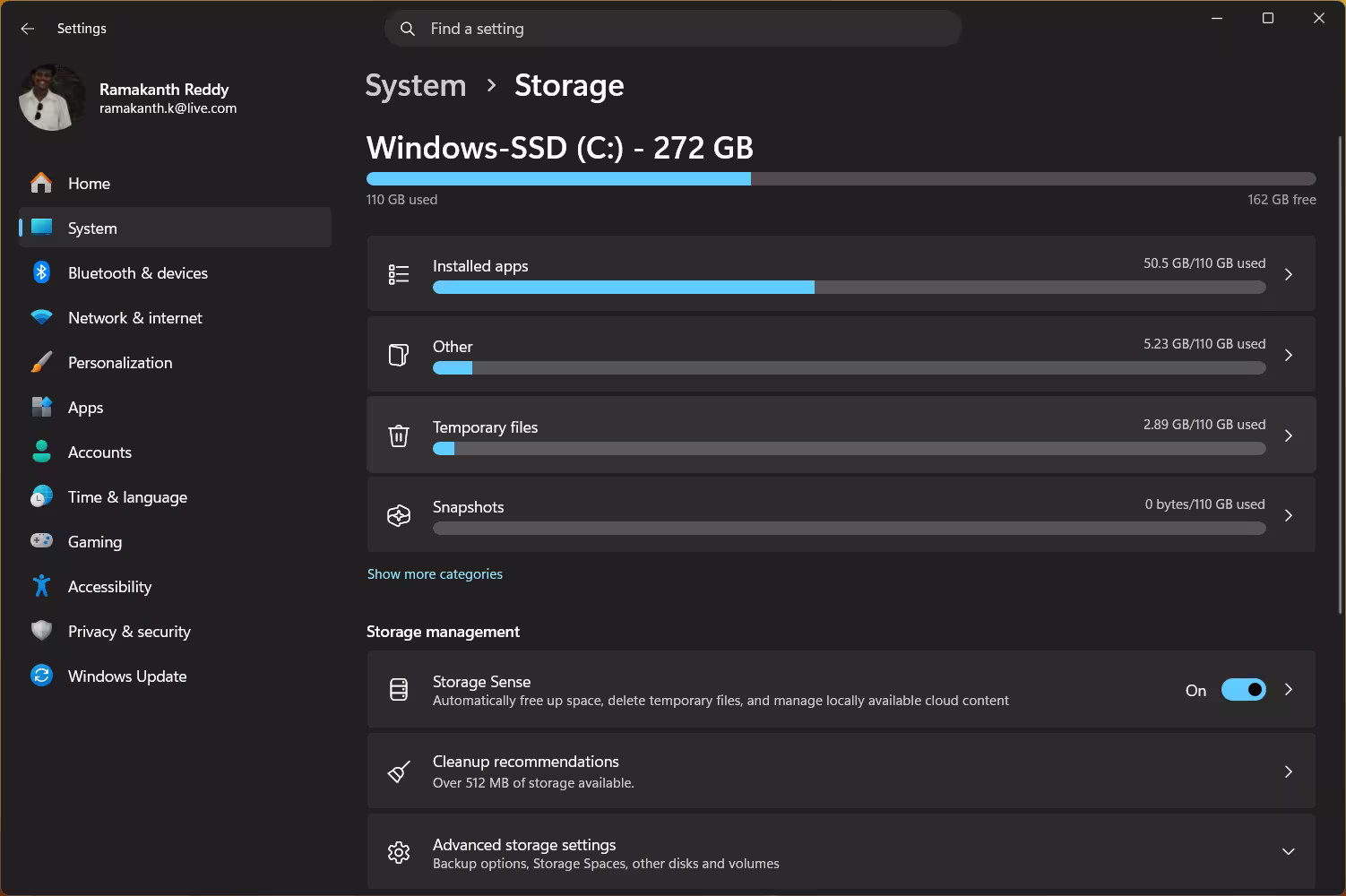Screen dimensions: 1346x896
Task: Click the Temporary files usage bar
Action: click(850, 449)
